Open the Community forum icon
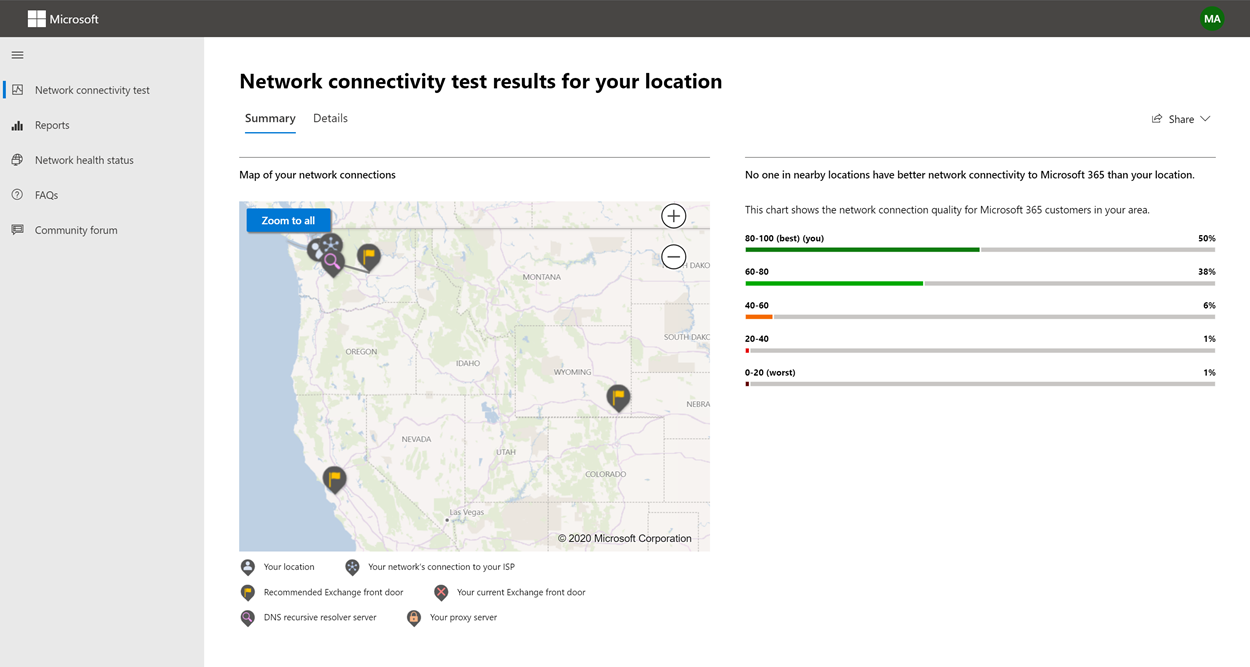 (x=18, y=229)
